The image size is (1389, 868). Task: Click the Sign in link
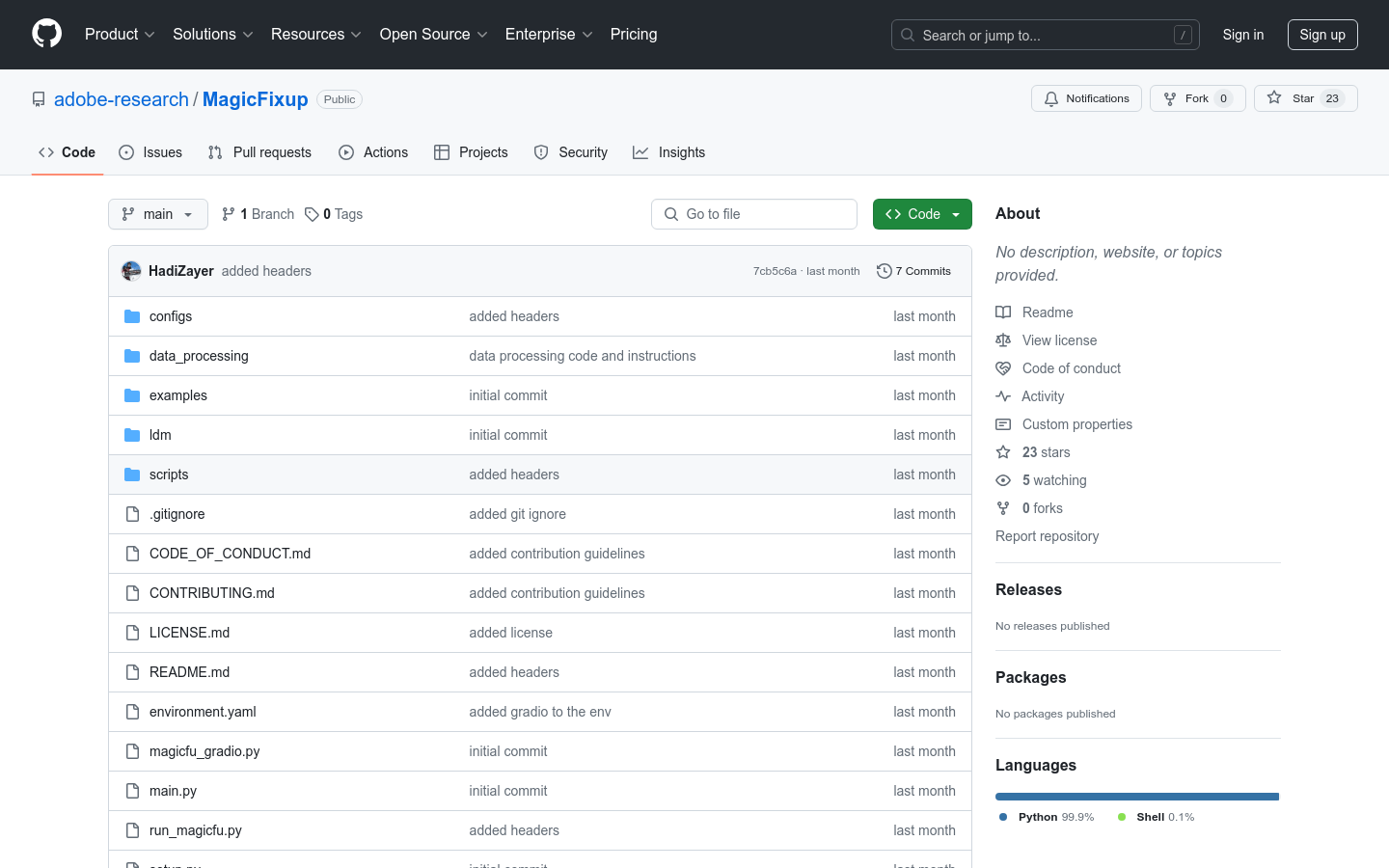pos(1243,35)
